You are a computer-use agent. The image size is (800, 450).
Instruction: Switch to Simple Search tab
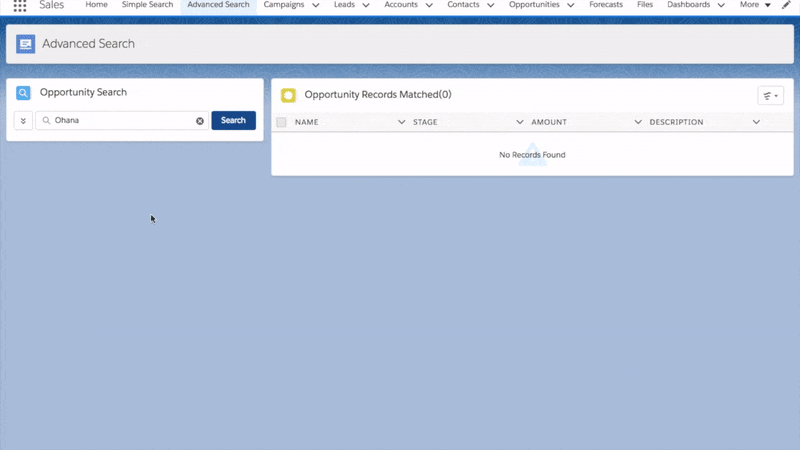(147, 5)
